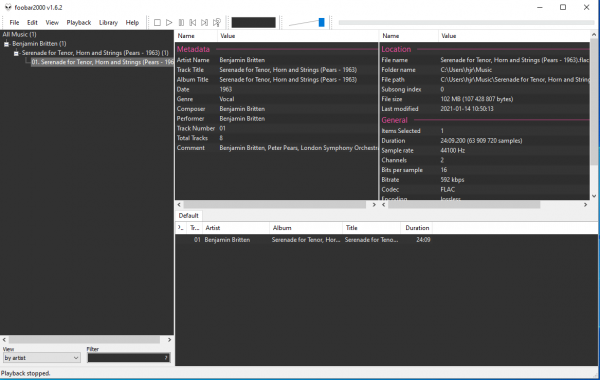Click the Genre value Vocal

click(227, 99)
